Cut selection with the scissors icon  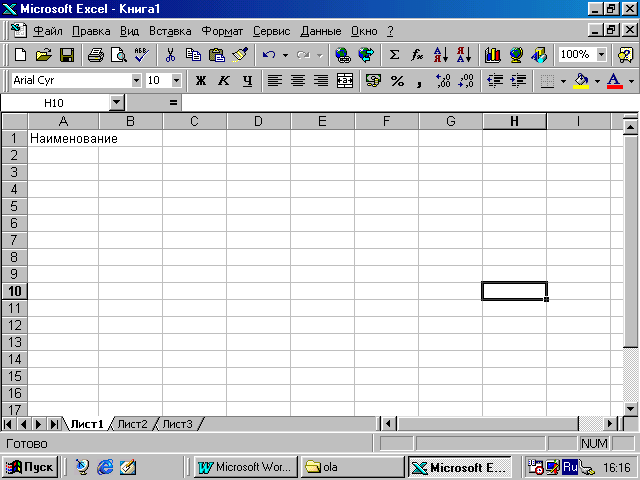coord(170,55)
